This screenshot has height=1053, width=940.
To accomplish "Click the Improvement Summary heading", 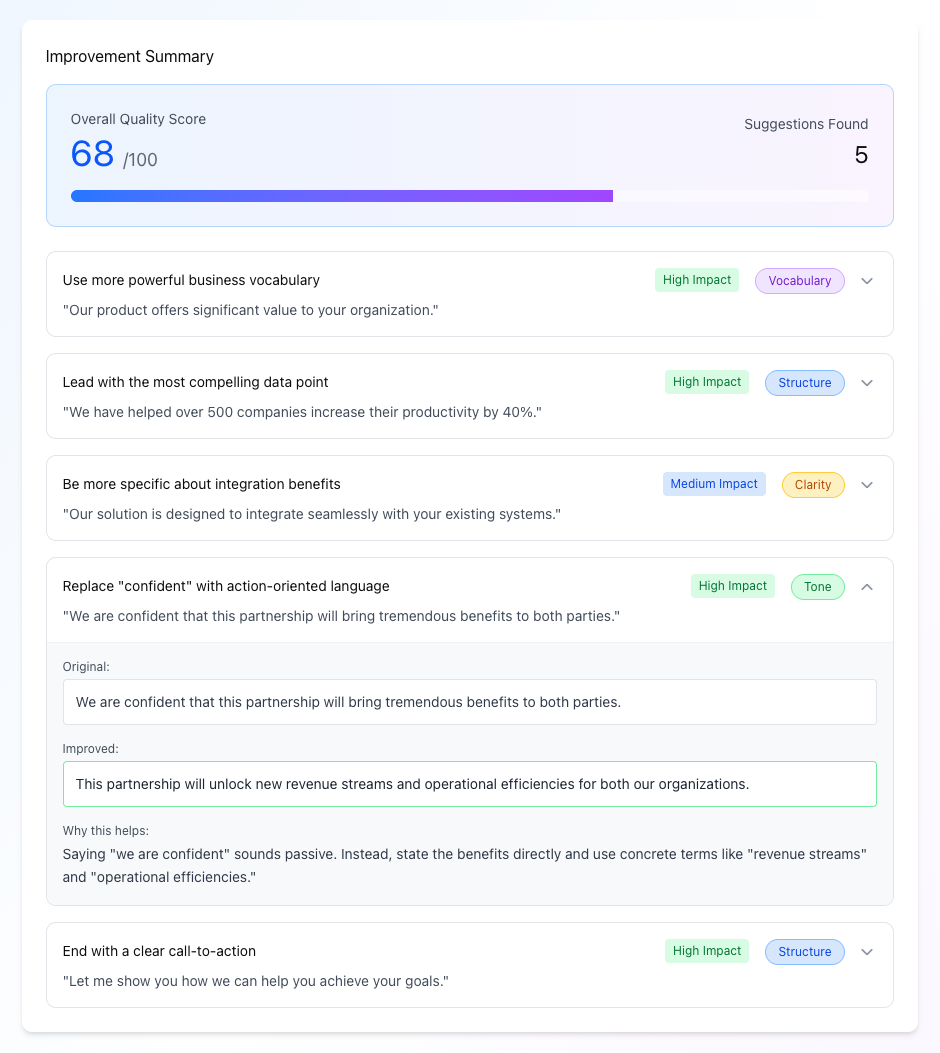I will tap(129, 57).
